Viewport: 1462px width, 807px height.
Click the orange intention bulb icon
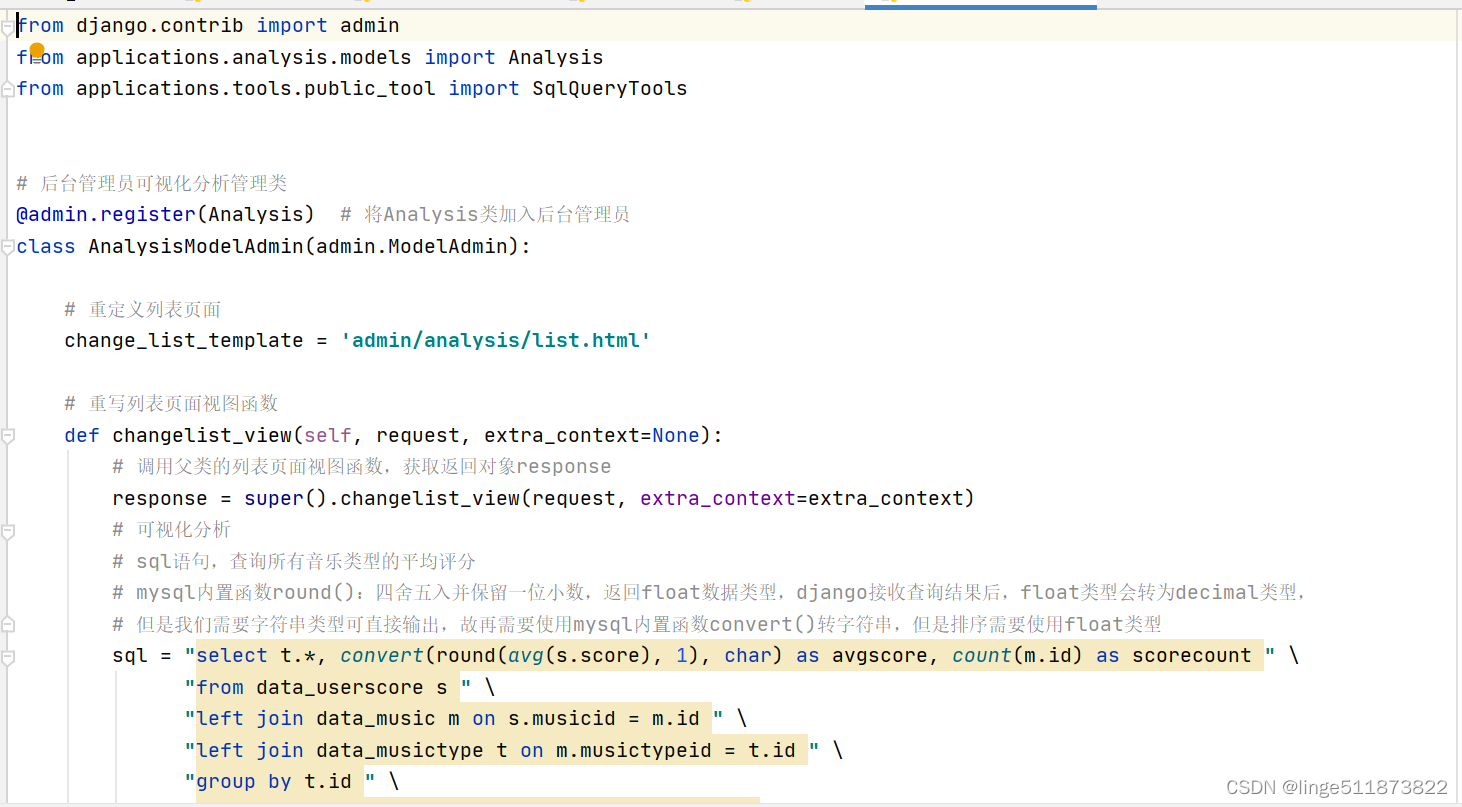[x=37, y=50]
